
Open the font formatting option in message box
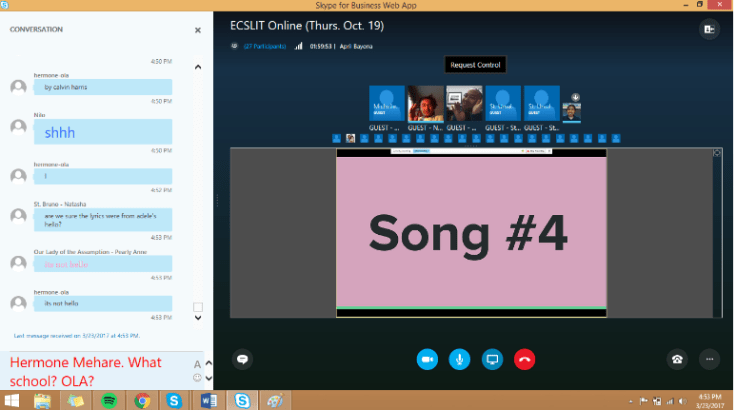[196, 363]
